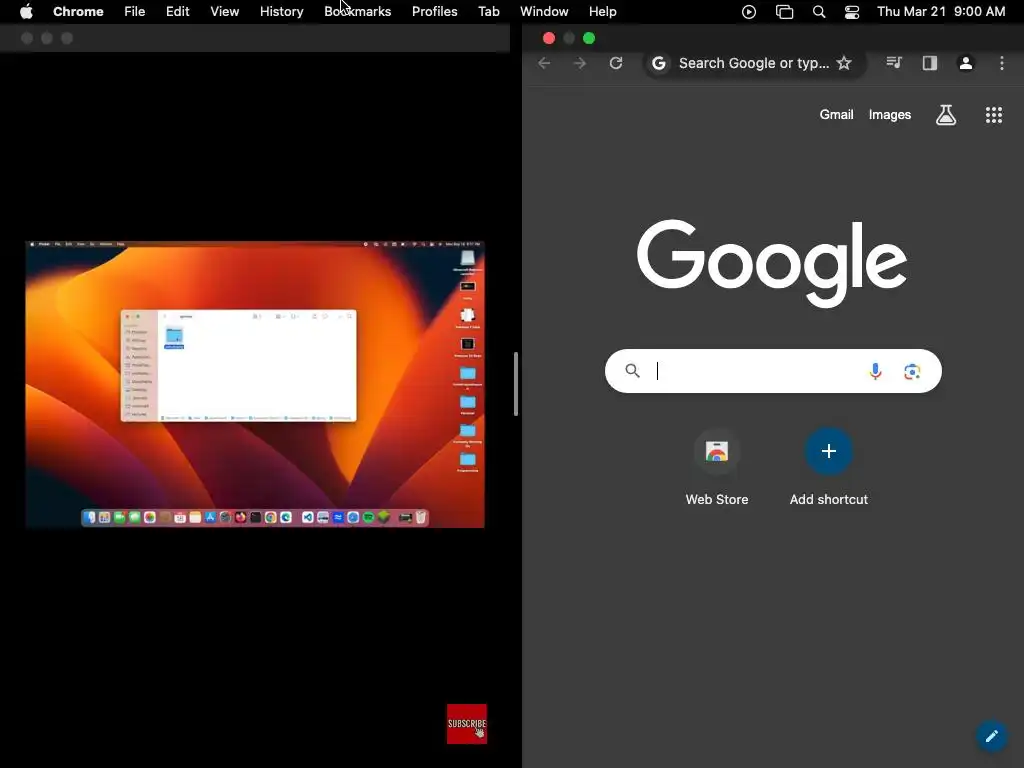This screenshot has width=1024, height=768.
Task: Open the Chrome profile icon
Action: [965, 63]
